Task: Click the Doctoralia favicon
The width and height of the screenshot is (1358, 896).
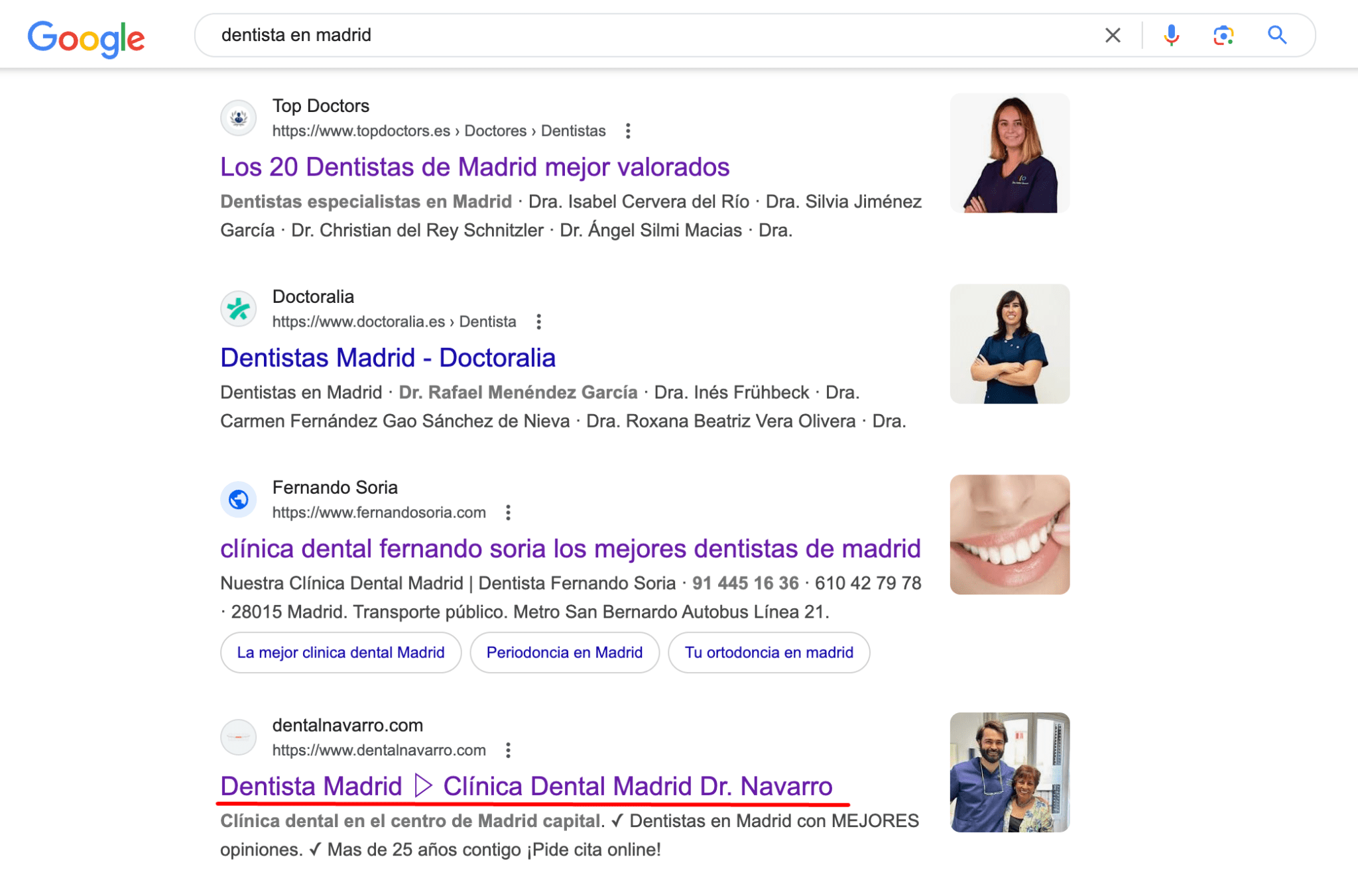Action: tap(239, 309)
